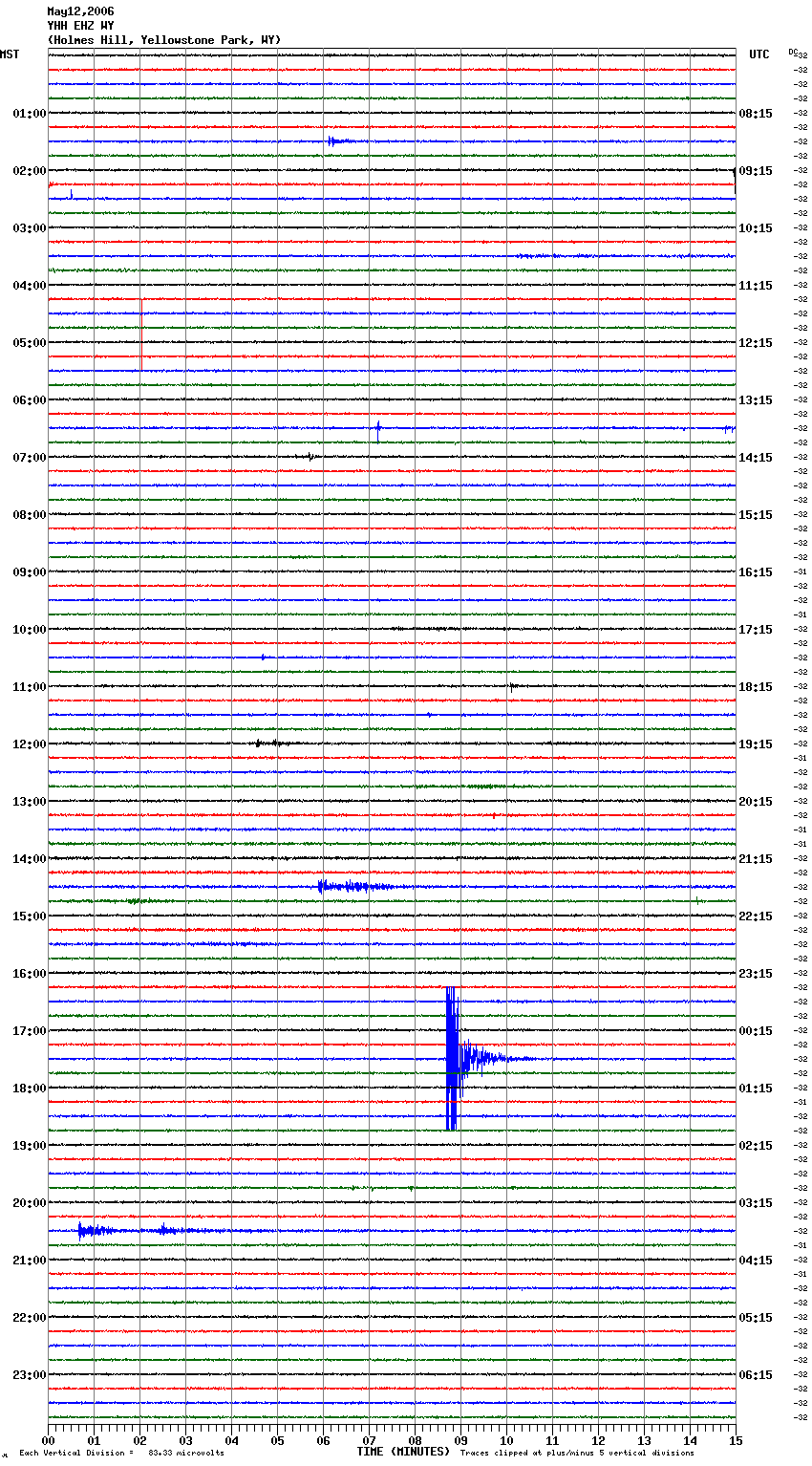Select the 12:00 MST time label
The height and width of the screenshot is (1466, 812).
tap(30, 744)
